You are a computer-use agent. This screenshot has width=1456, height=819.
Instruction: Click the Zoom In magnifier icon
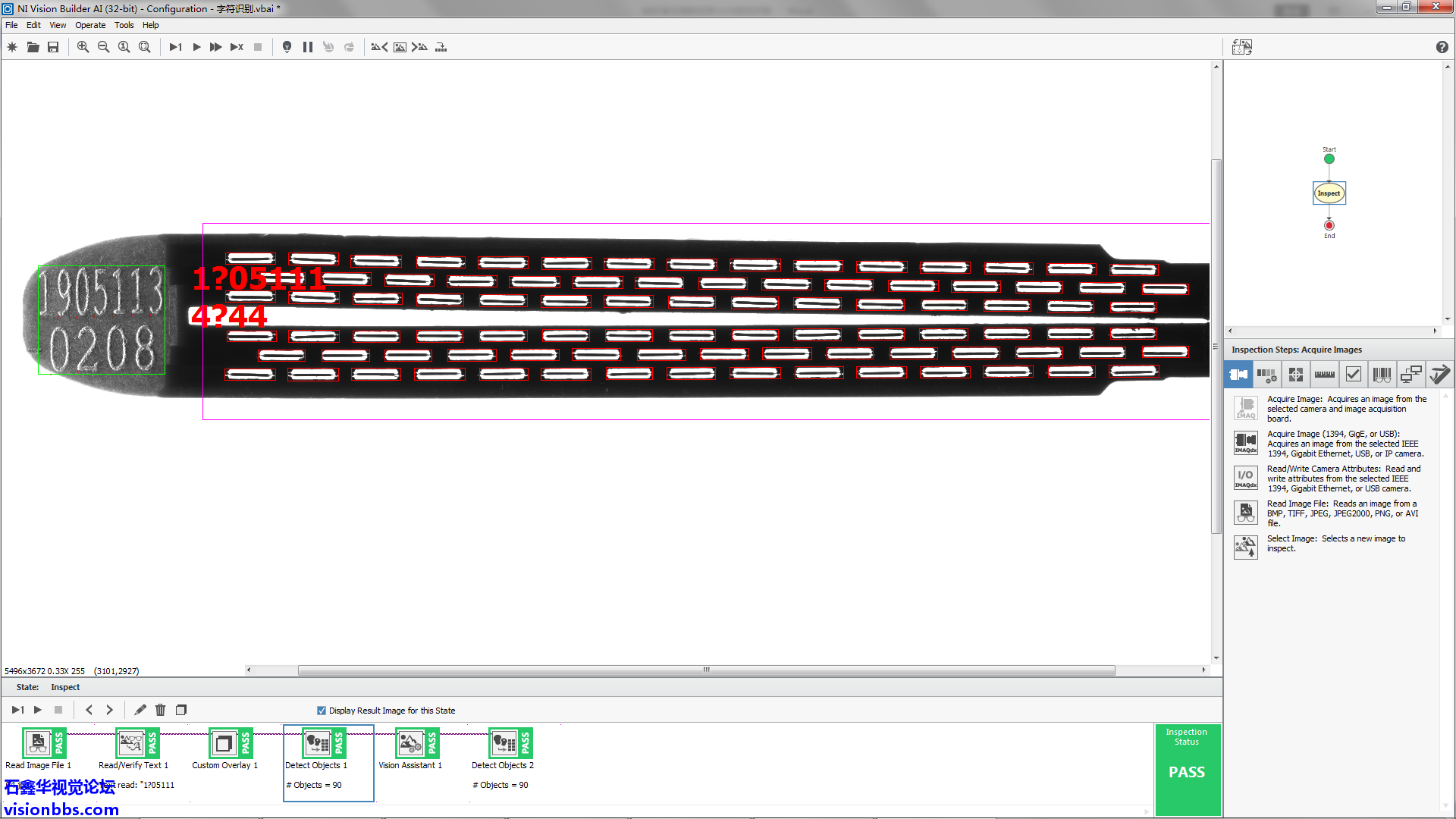83,47
